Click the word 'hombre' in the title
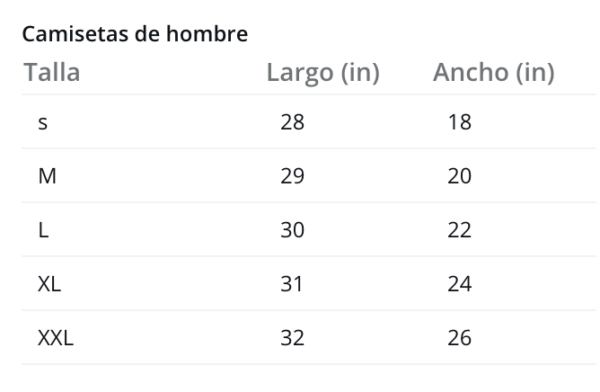This screenshot has height=392, width=600. coord(207,34)
